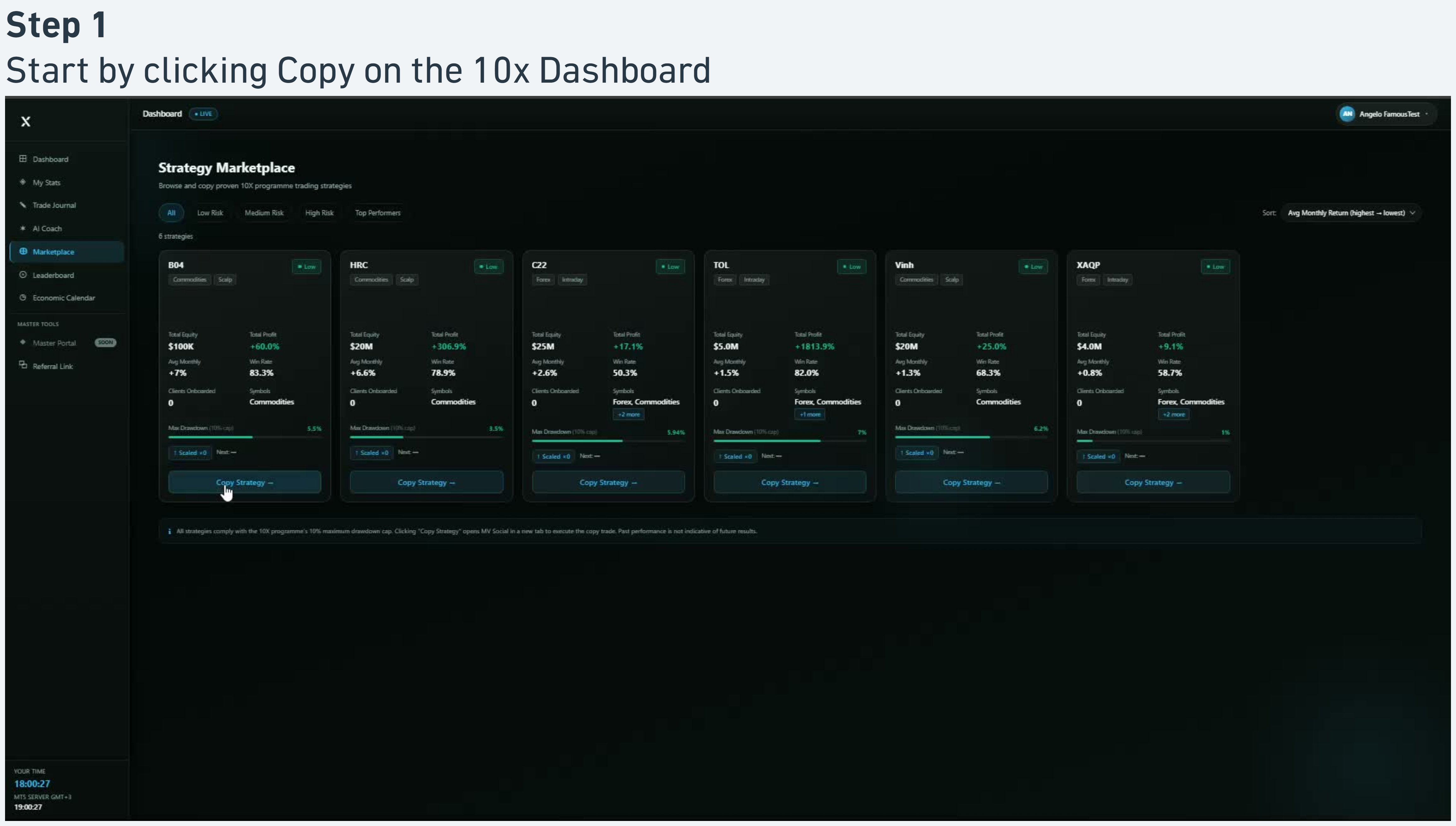The width and height of the screenshot is (1456, 826).
Task: Click the Low risk badge on B04
Action: 307,267
